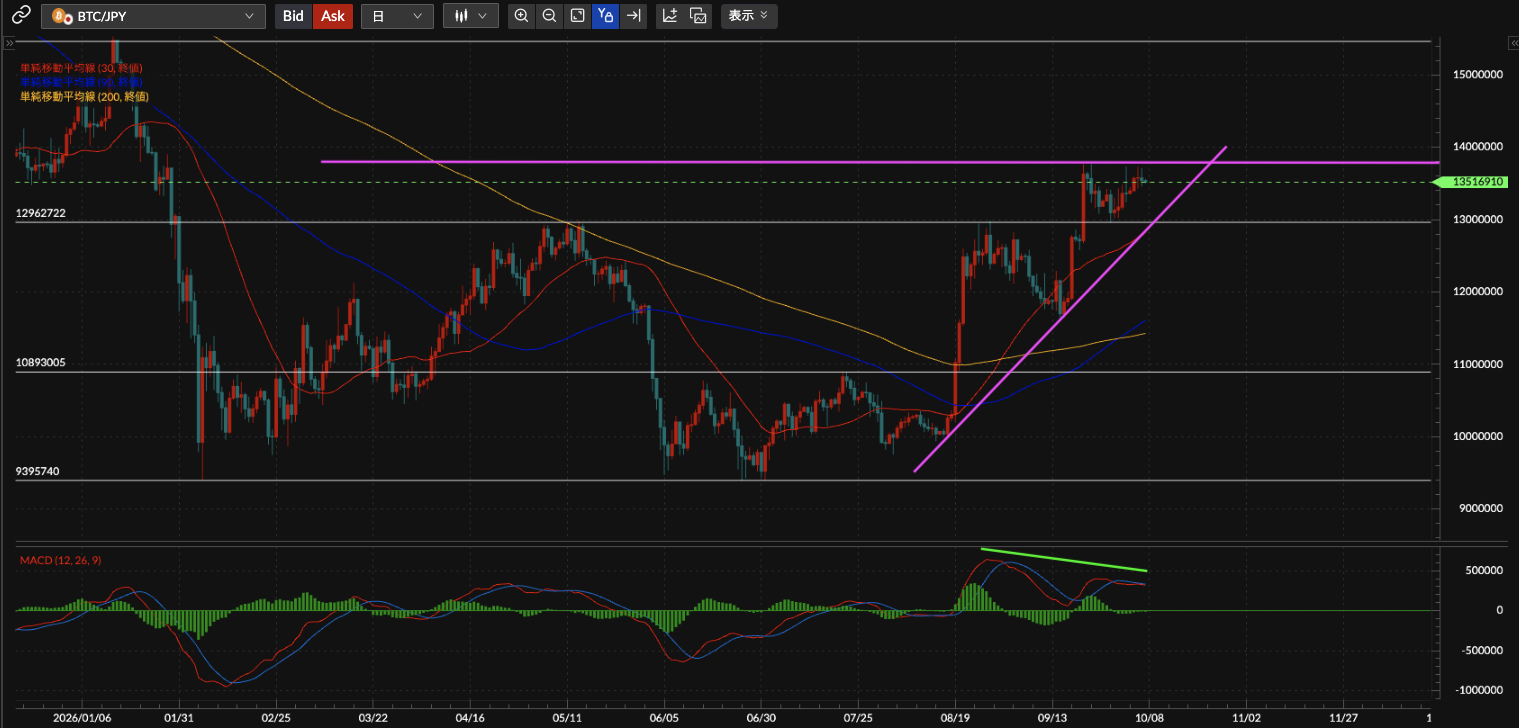Open the BTC/JPY symbol dropdown

tap(153, 16)
